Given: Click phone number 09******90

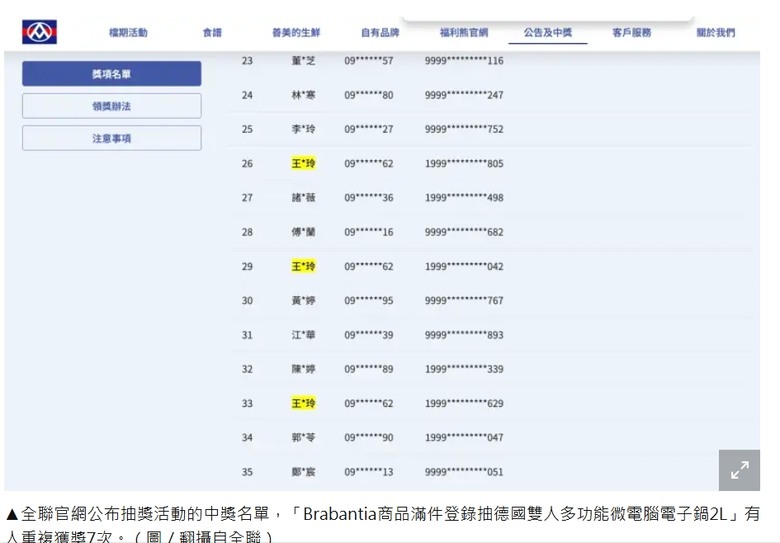Looking at the screenshot, I should tap(369, 438).
